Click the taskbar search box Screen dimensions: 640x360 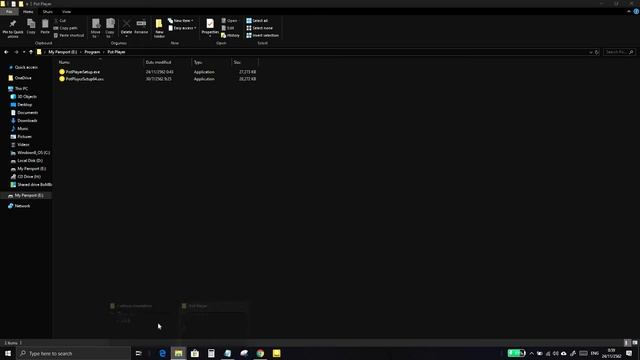(x=74, y=353)
